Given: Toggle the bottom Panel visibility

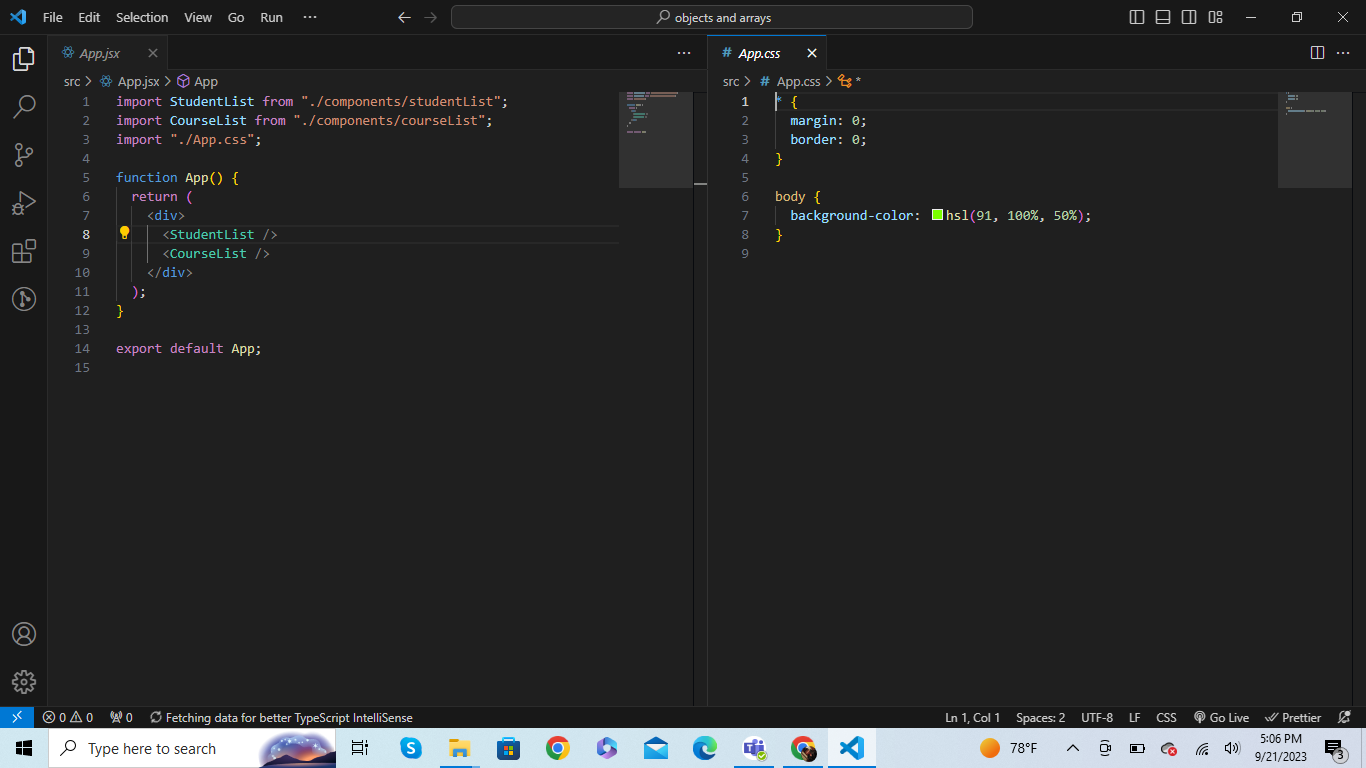Looking at the screenshot, I should pyautogui.click(x=1163, y=17).
